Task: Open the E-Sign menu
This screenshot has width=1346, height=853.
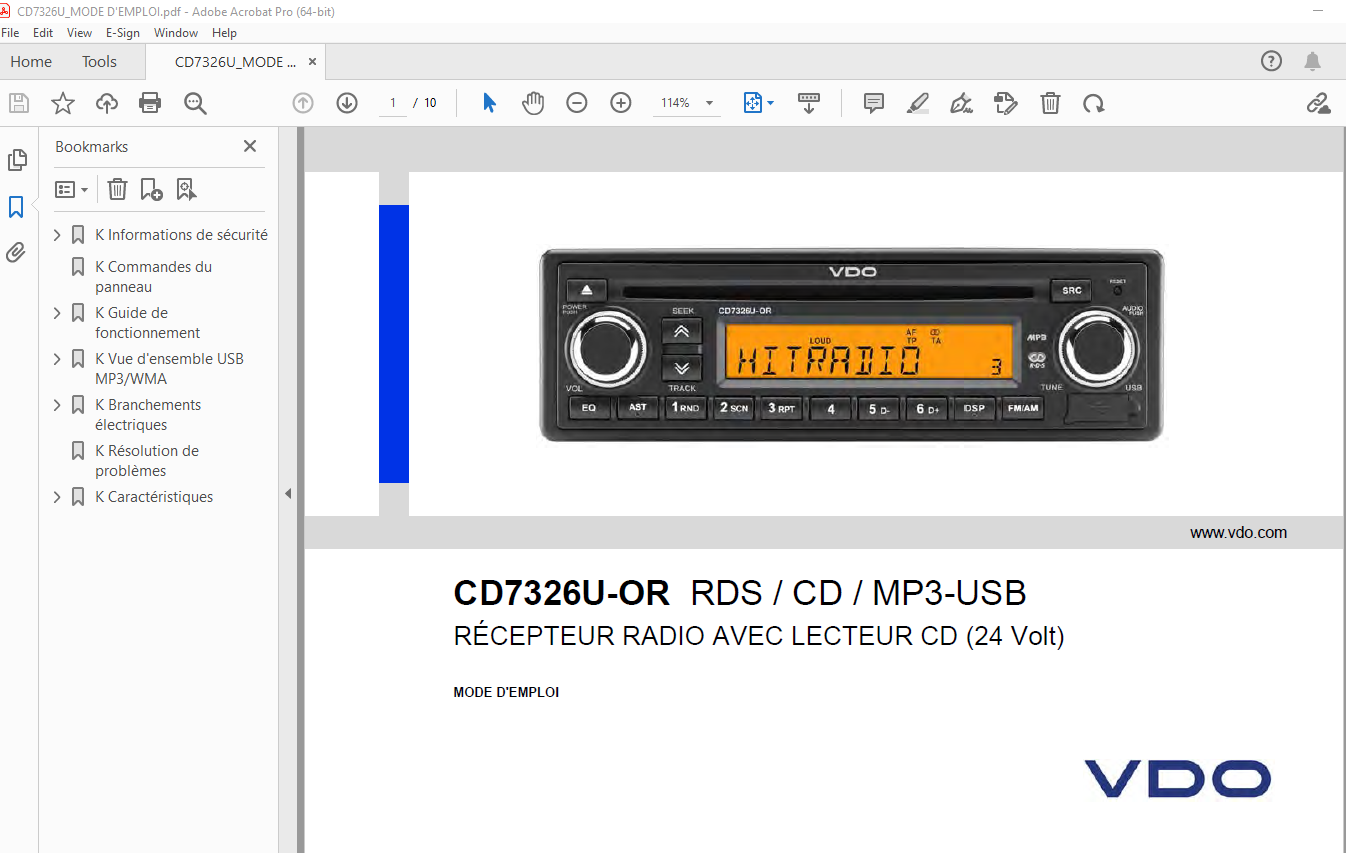Action: tap(123, 33)
